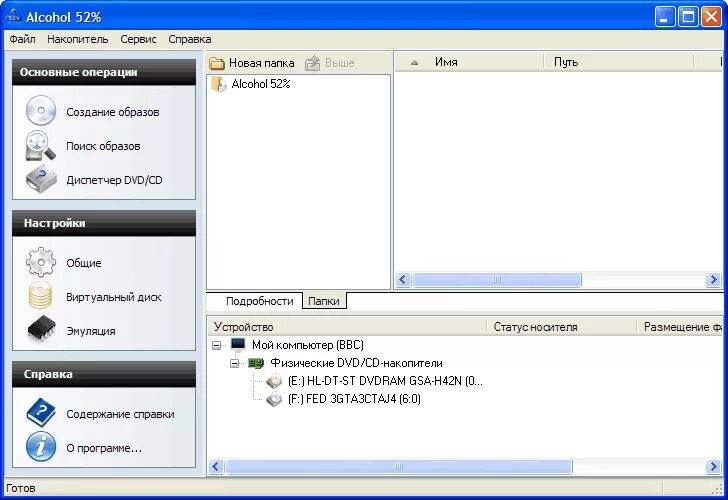728x500 pixels.
Task: Open the Справка menu
Action: [x=189, y=39]
